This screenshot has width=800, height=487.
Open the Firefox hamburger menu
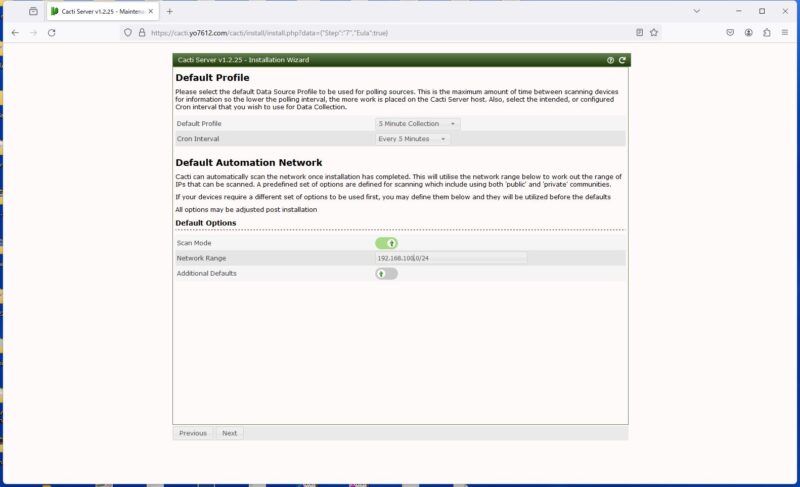785,33
